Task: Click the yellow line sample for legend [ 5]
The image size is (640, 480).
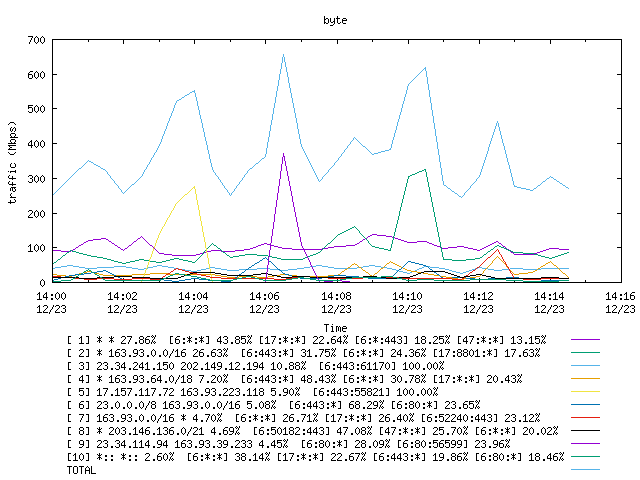Action: click(585, 392)
